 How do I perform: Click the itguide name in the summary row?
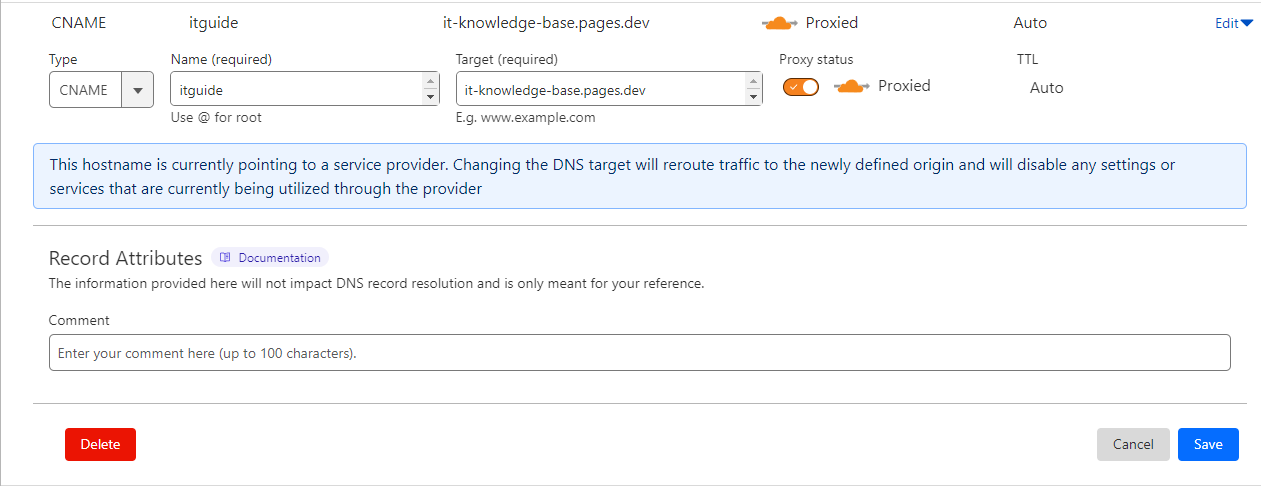click(214, 23)
